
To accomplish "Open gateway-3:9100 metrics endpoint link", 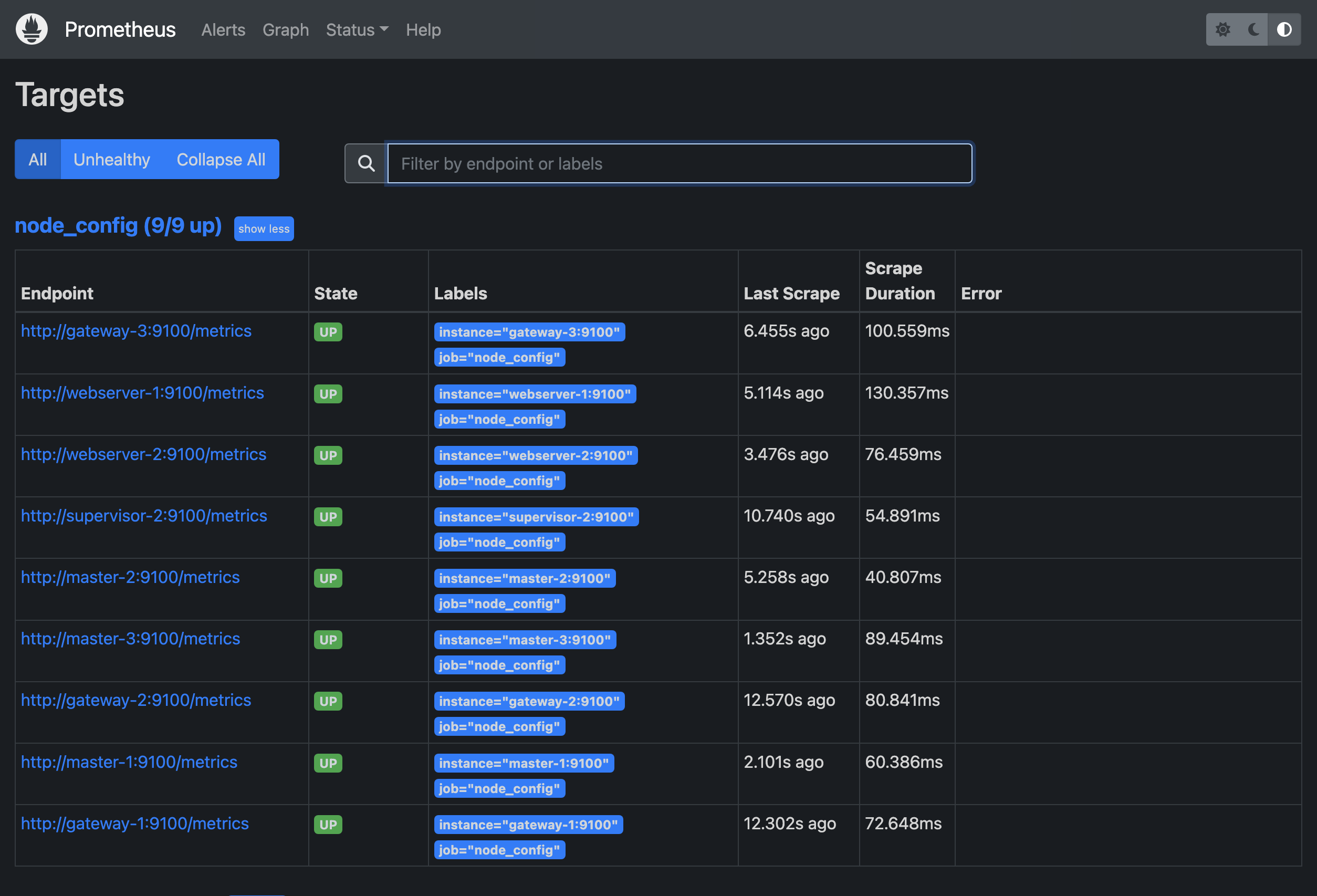I will (136, 331).
